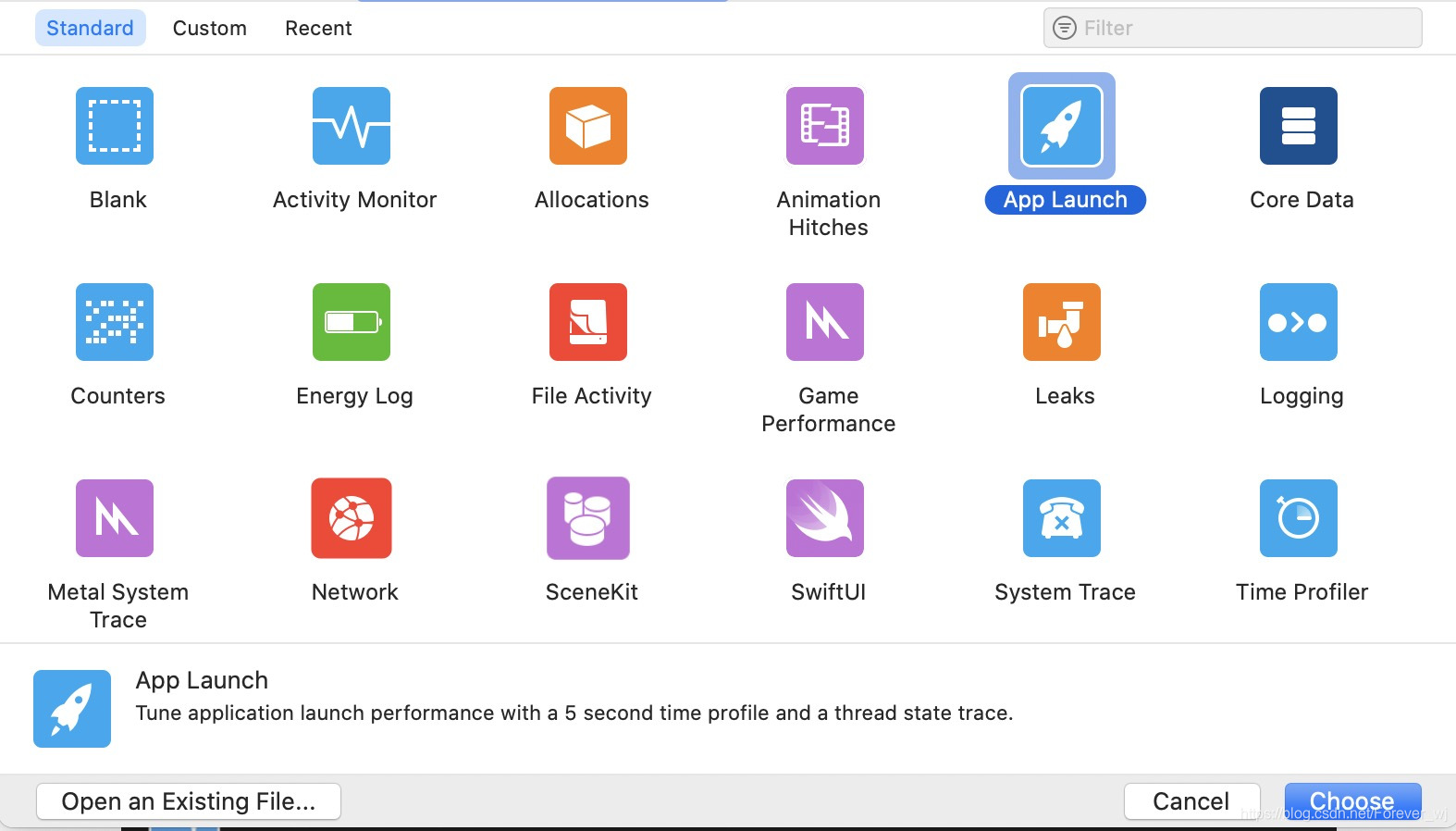1456x831 pixels.
Task: Click the SwiftUI label text
Action: click(829, 592)
